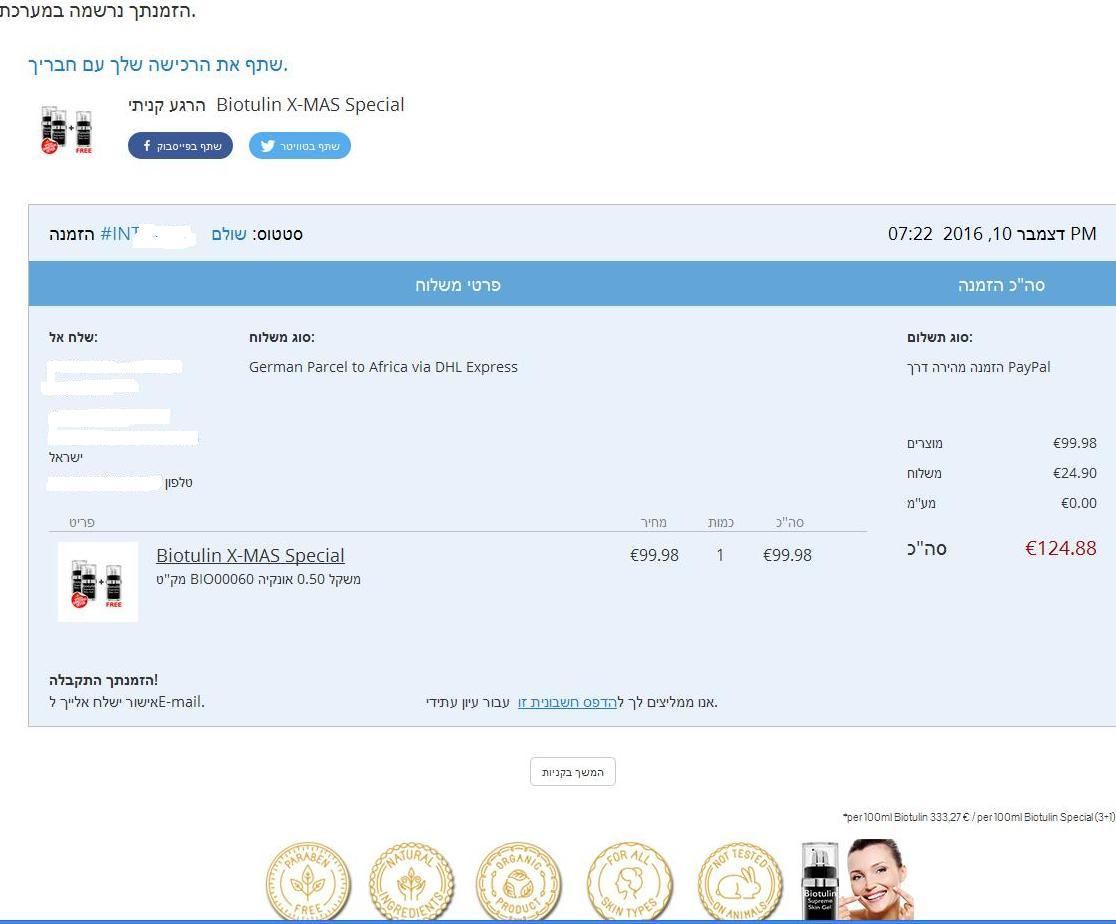
Task: Click the Facebook share button
Action: [181, 146]
